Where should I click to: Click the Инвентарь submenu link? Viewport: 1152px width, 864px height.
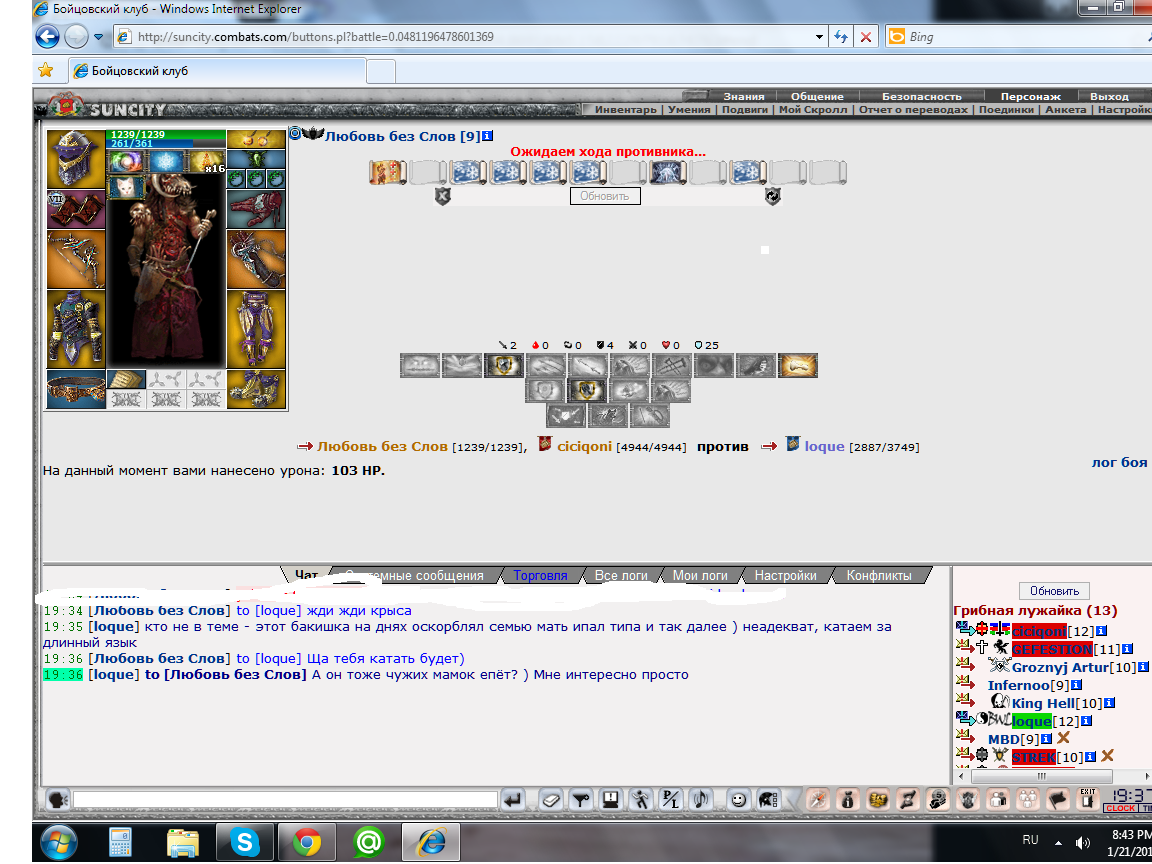pos(625,109)
